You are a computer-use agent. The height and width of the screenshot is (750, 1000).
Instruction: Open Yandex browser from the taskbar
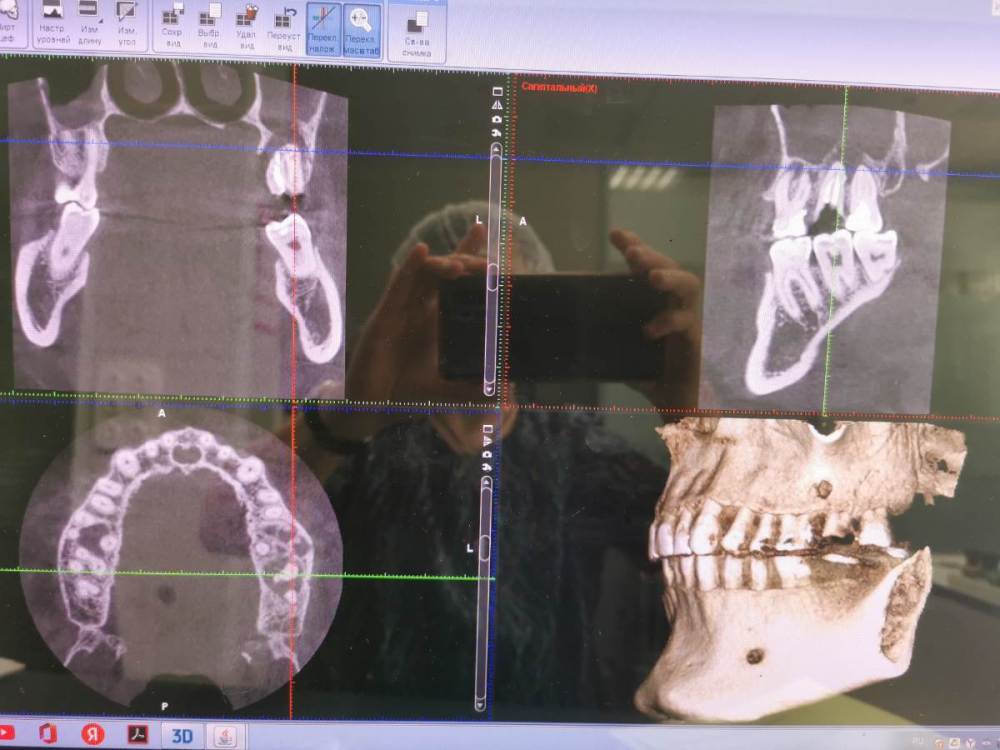tap(92, 734)
